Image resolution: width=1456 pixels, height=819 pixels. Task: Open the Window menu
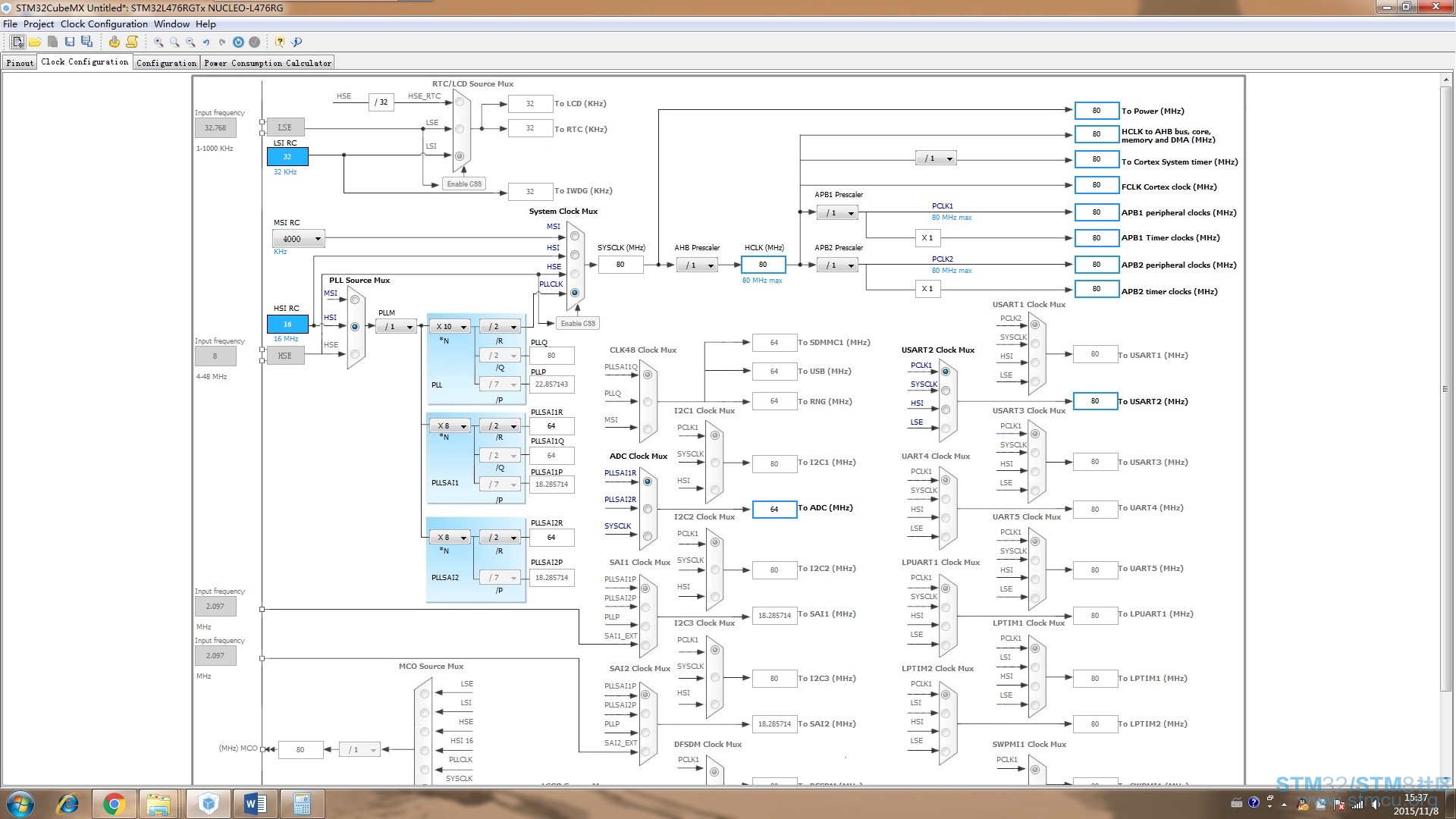point(171,24)
